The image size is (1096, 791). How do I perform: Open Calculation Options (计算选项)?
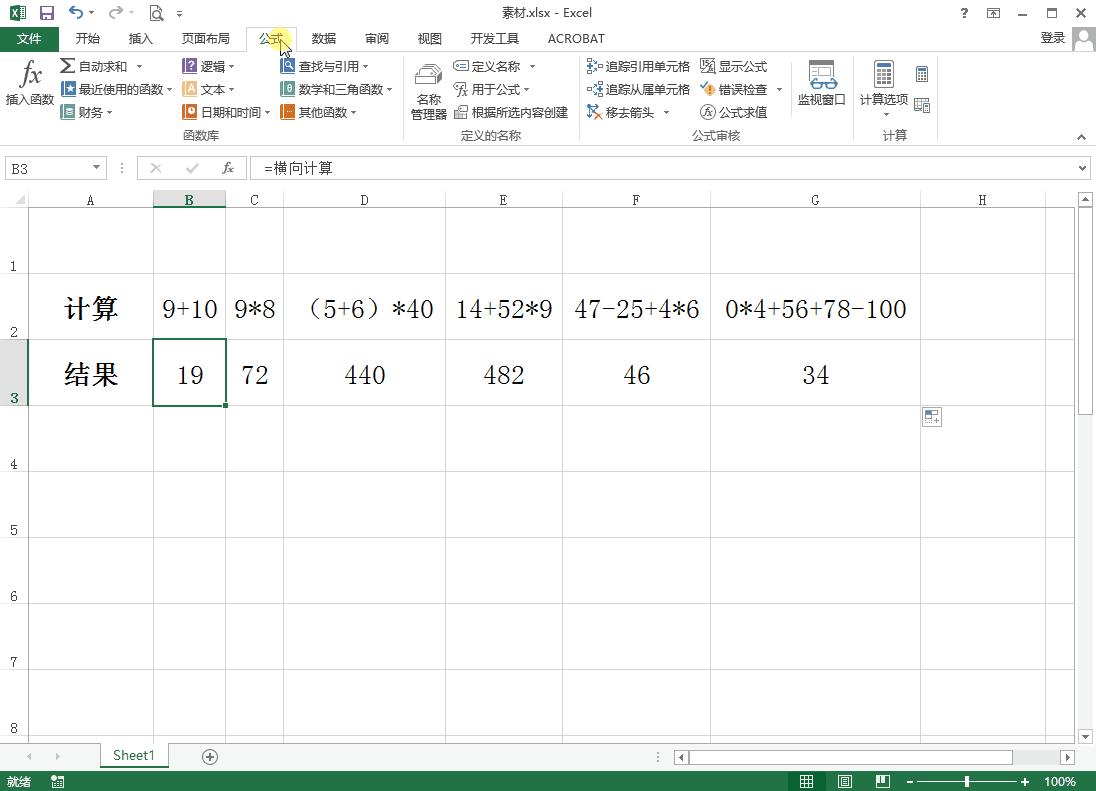(x=884, y=88)
